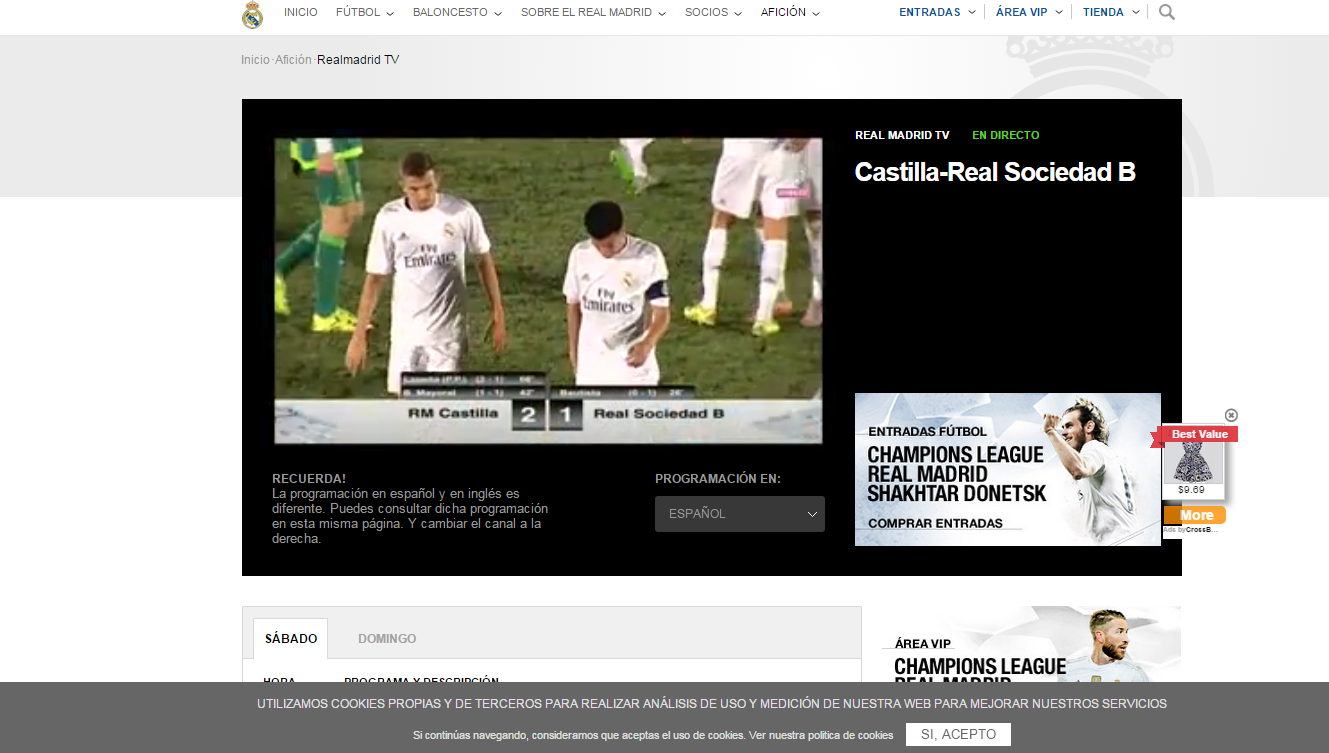Click the live Castilla match video
This screenshot has height=753, width=1329.
[x=548, y=290]
